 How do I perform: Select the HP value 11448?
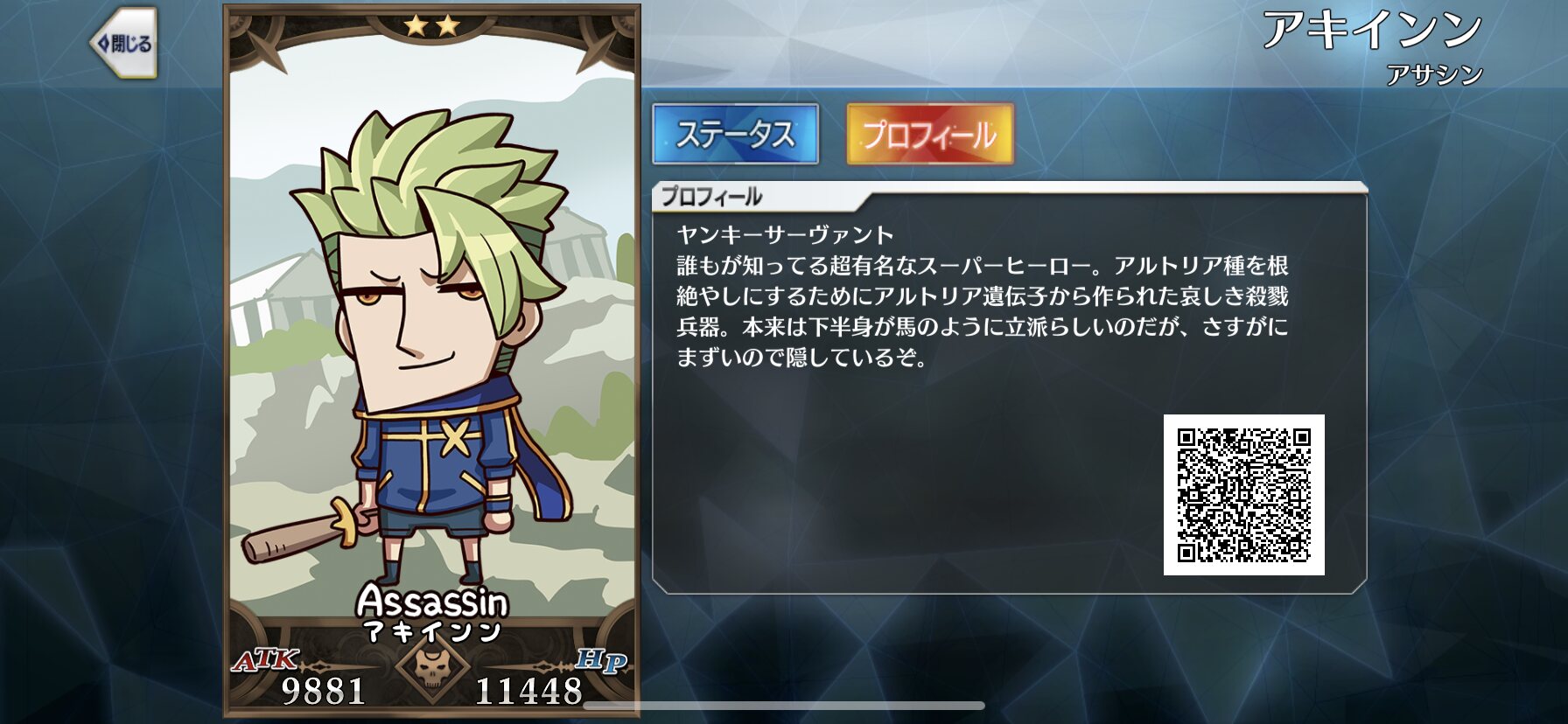tap(528, 692)
